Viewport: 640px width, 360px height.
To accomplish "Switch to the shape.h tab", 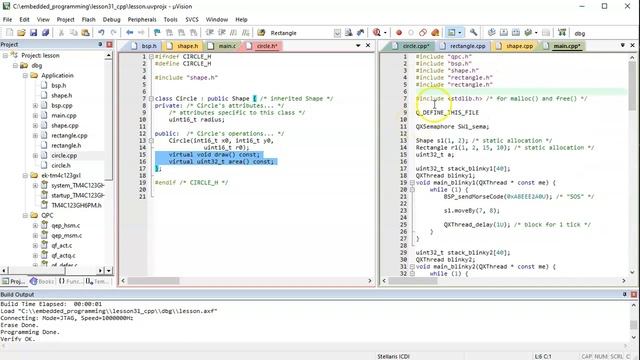I will pos(184,46).
